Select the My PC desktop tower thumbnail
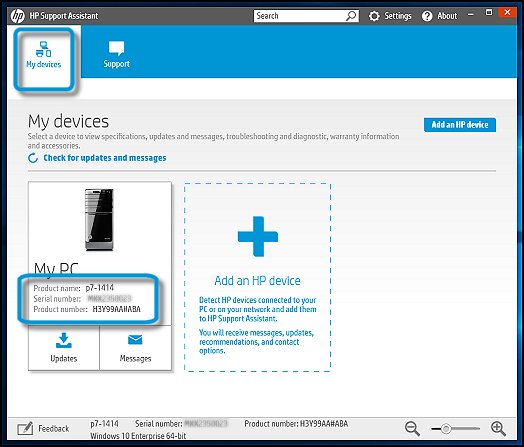This screenshot has height=447, width=524. click(99, 220)
